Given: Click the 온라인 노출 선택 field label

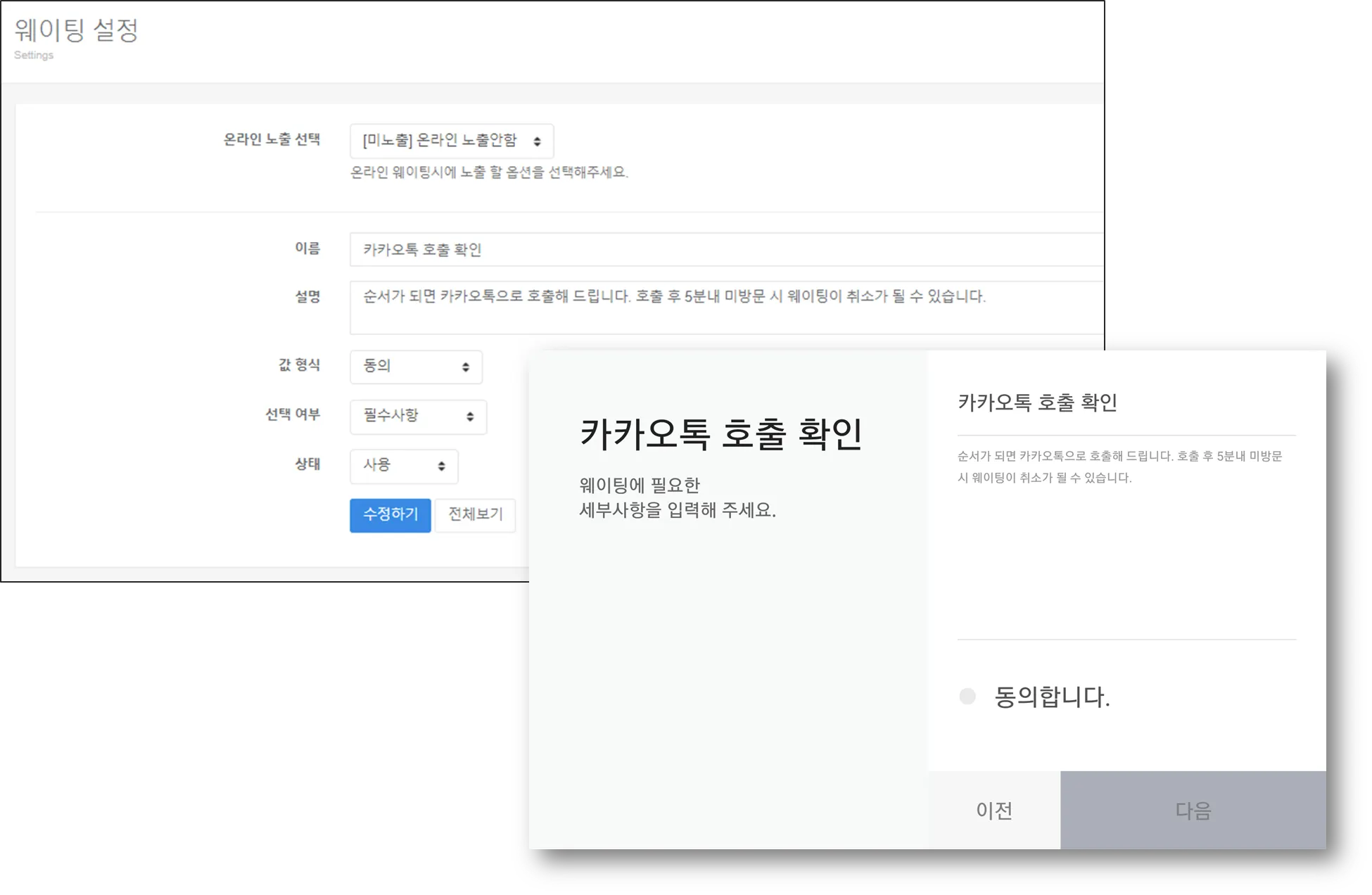Looking at the screenshot, I should coord(272,139).
